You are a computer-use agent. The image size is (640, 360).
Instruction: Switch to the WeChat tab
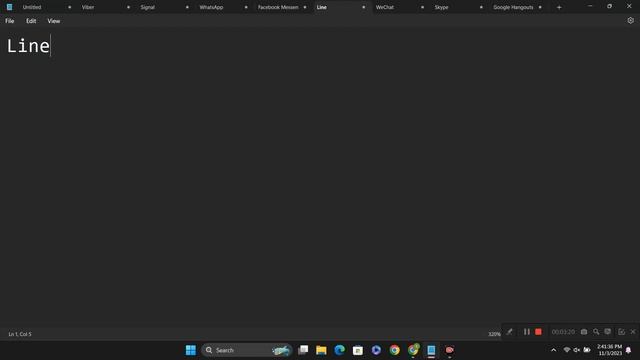[384, 7]
